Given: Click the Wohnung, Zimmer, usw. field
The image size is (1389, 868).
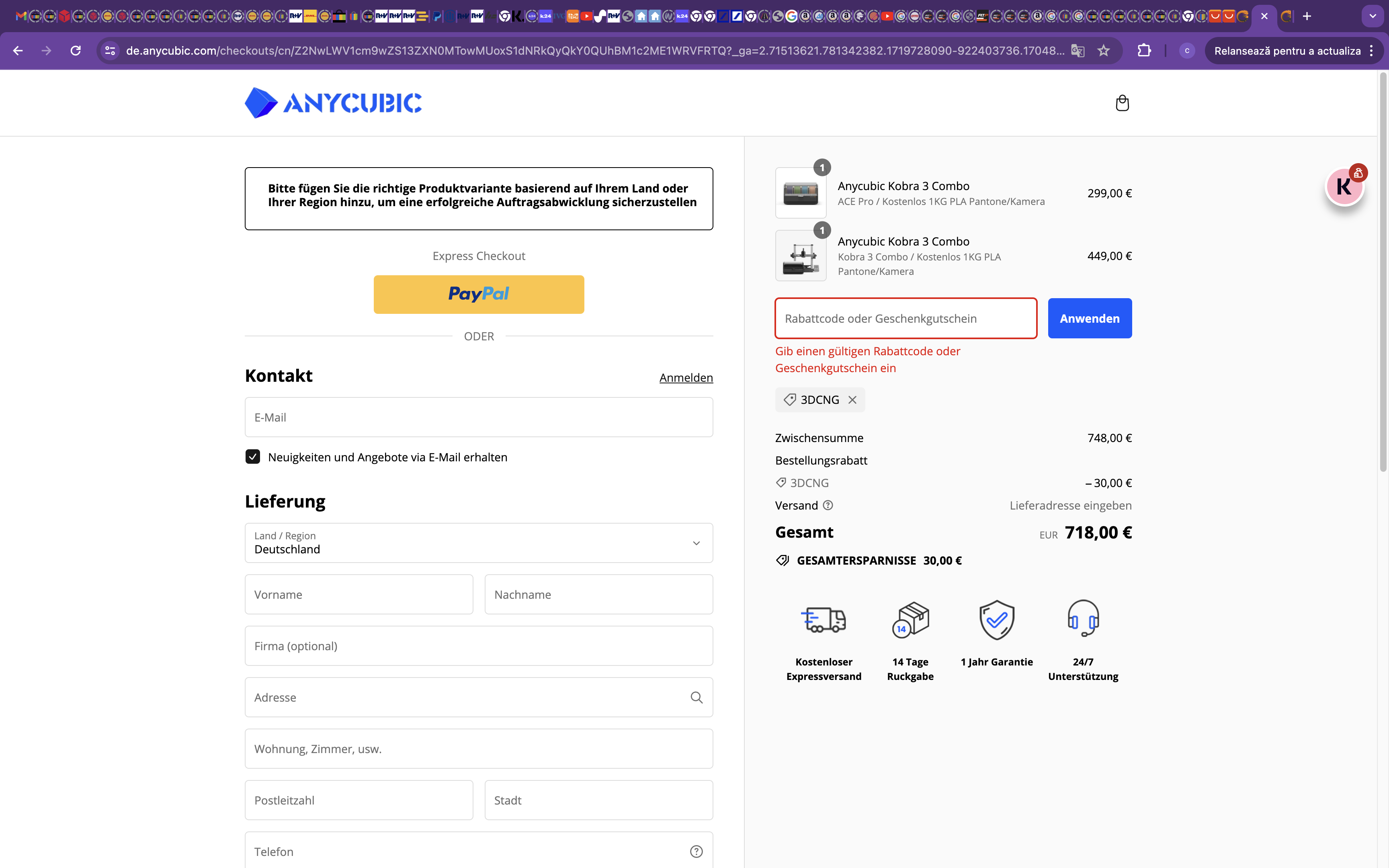Looking at the screenshot, I should 479,749.
